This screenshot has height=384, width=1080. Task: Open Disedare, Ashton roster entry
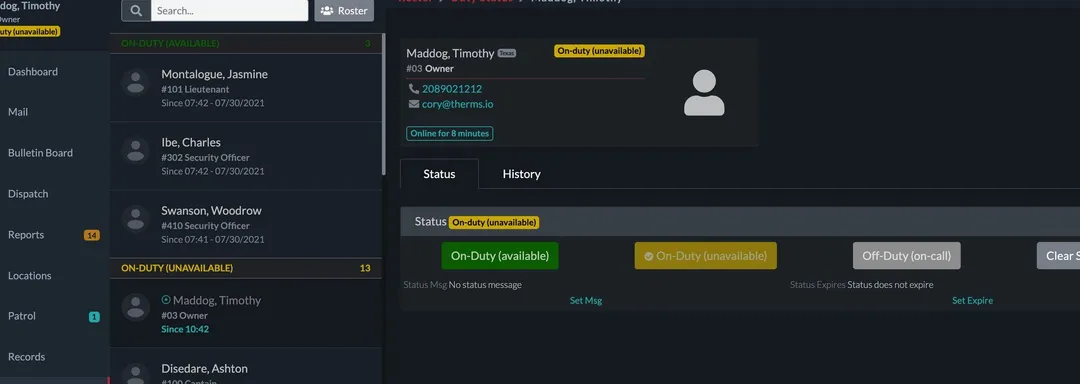point(246,366)
